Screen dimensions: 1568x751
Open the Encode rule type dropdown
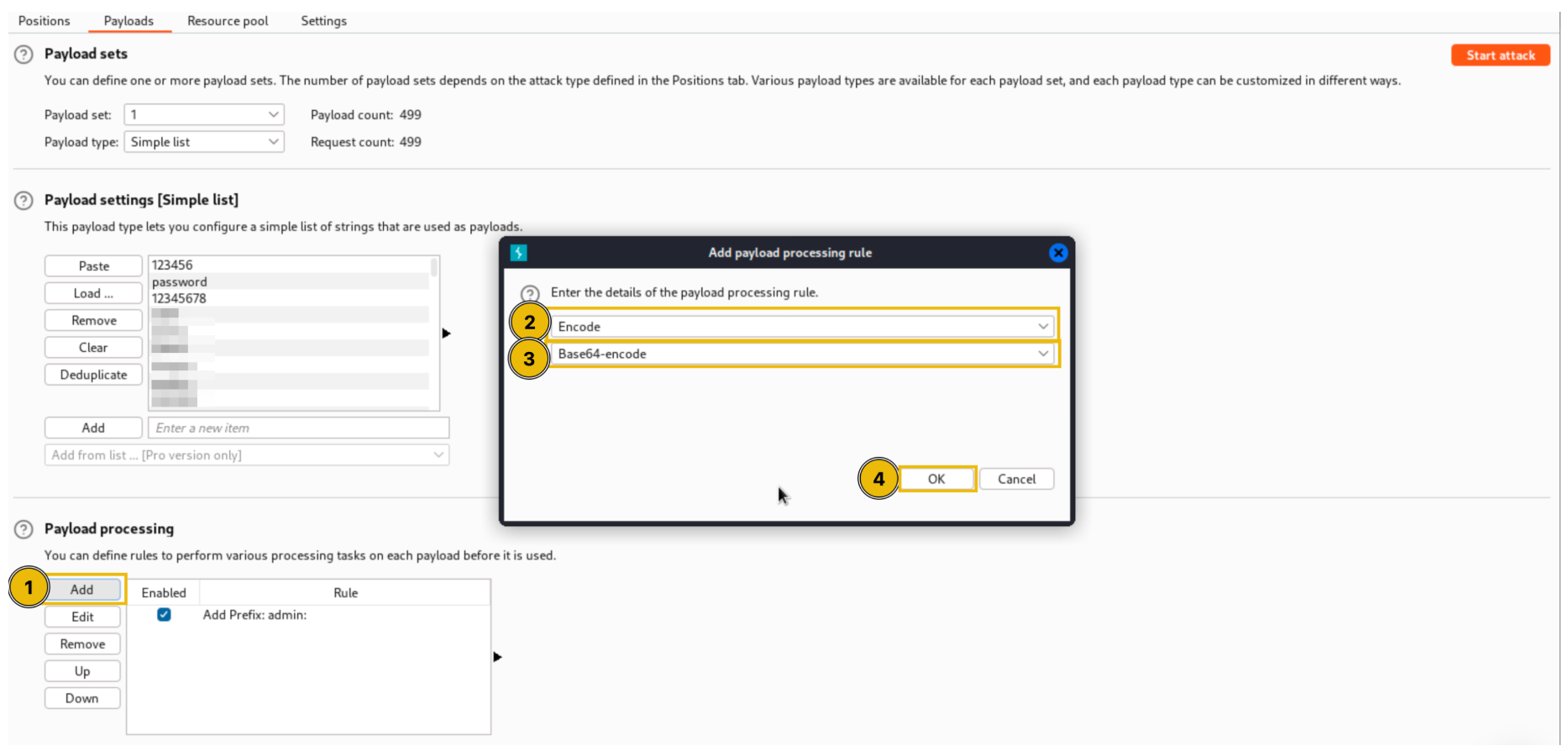[x=802, y=327]
